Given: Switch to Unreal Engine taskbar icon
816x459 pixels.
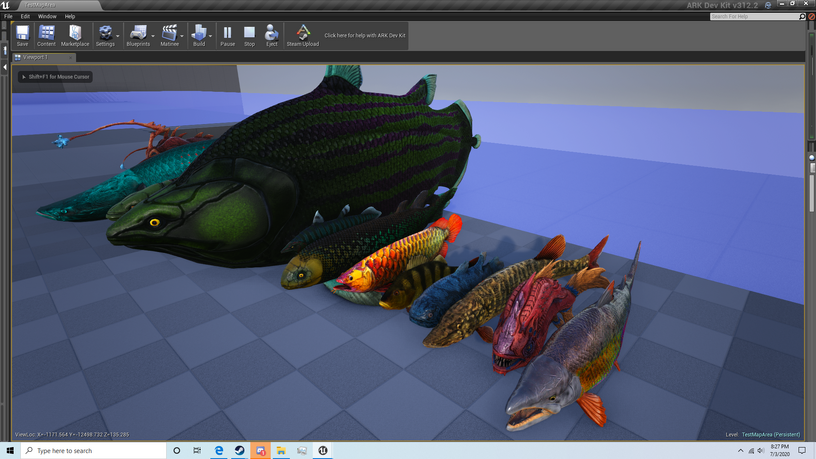Looking at the screenshot, I should click(323, 451).
